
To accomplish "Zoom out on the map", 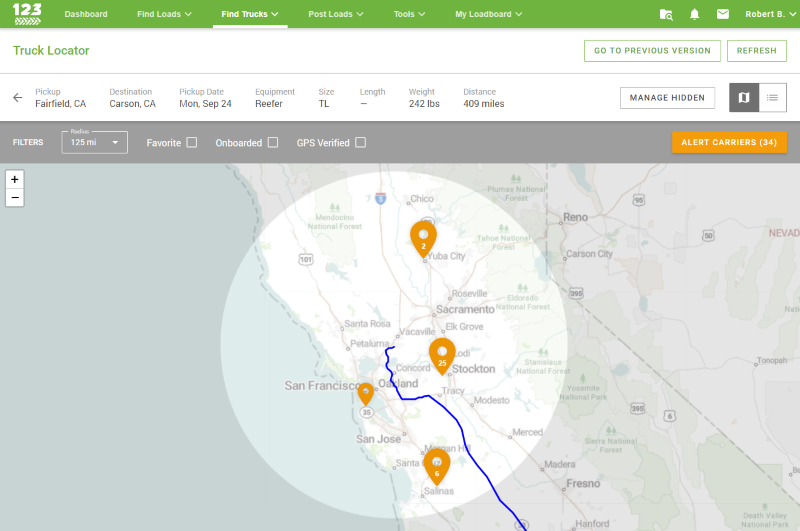I will click(x=15, y=198).
